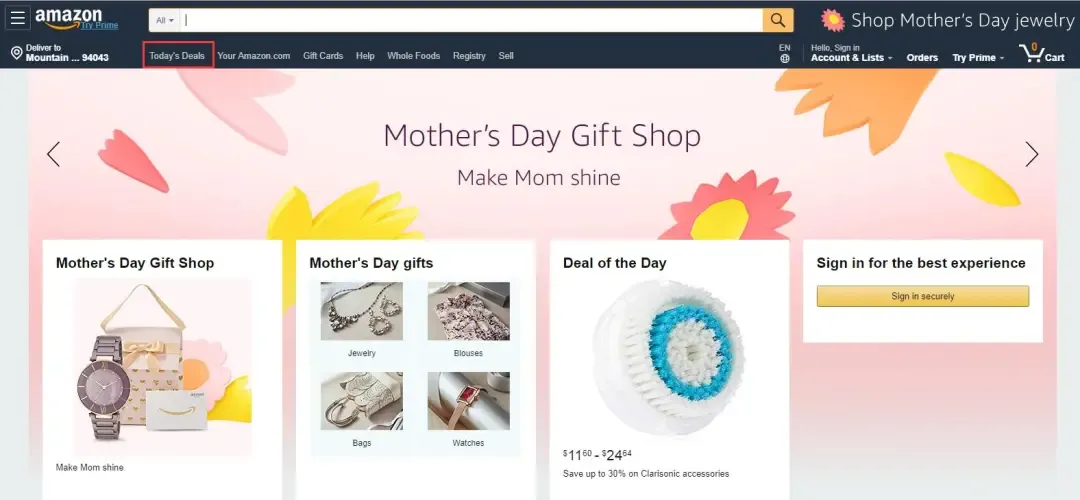Expand the Try Prime dropdown
This screenshot has width=1080, height=500.
point(978,58)
